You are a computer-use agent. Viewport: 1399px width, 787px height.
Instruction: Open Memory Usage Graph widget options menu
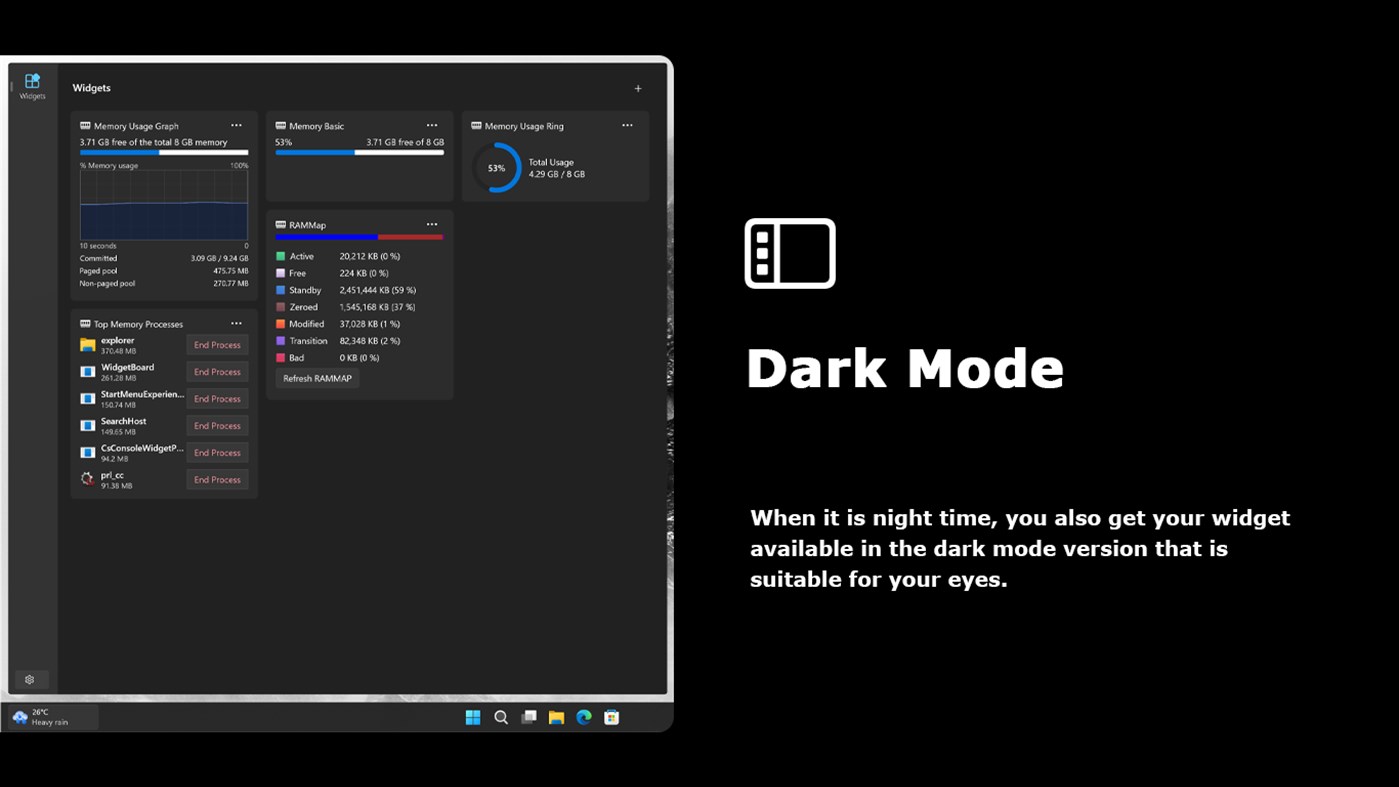click(237, 125)
